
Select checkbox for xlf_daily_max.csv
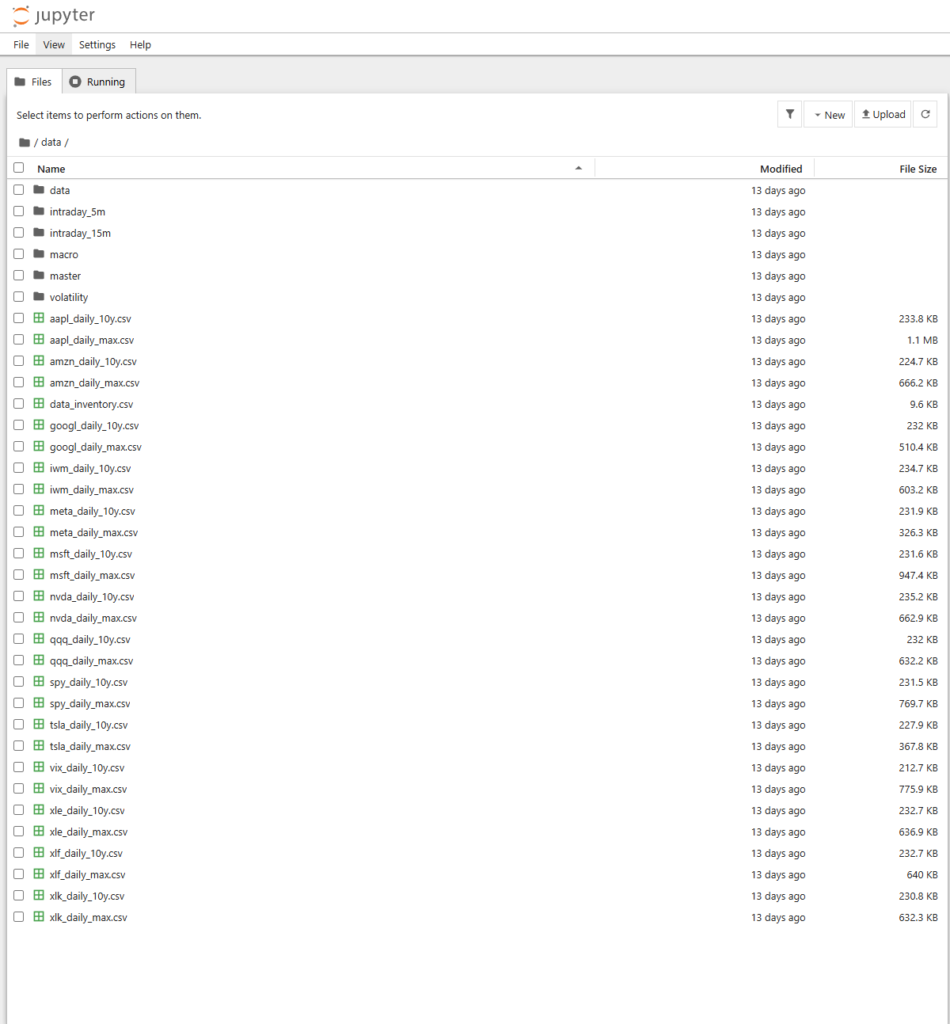pos(18,874)
